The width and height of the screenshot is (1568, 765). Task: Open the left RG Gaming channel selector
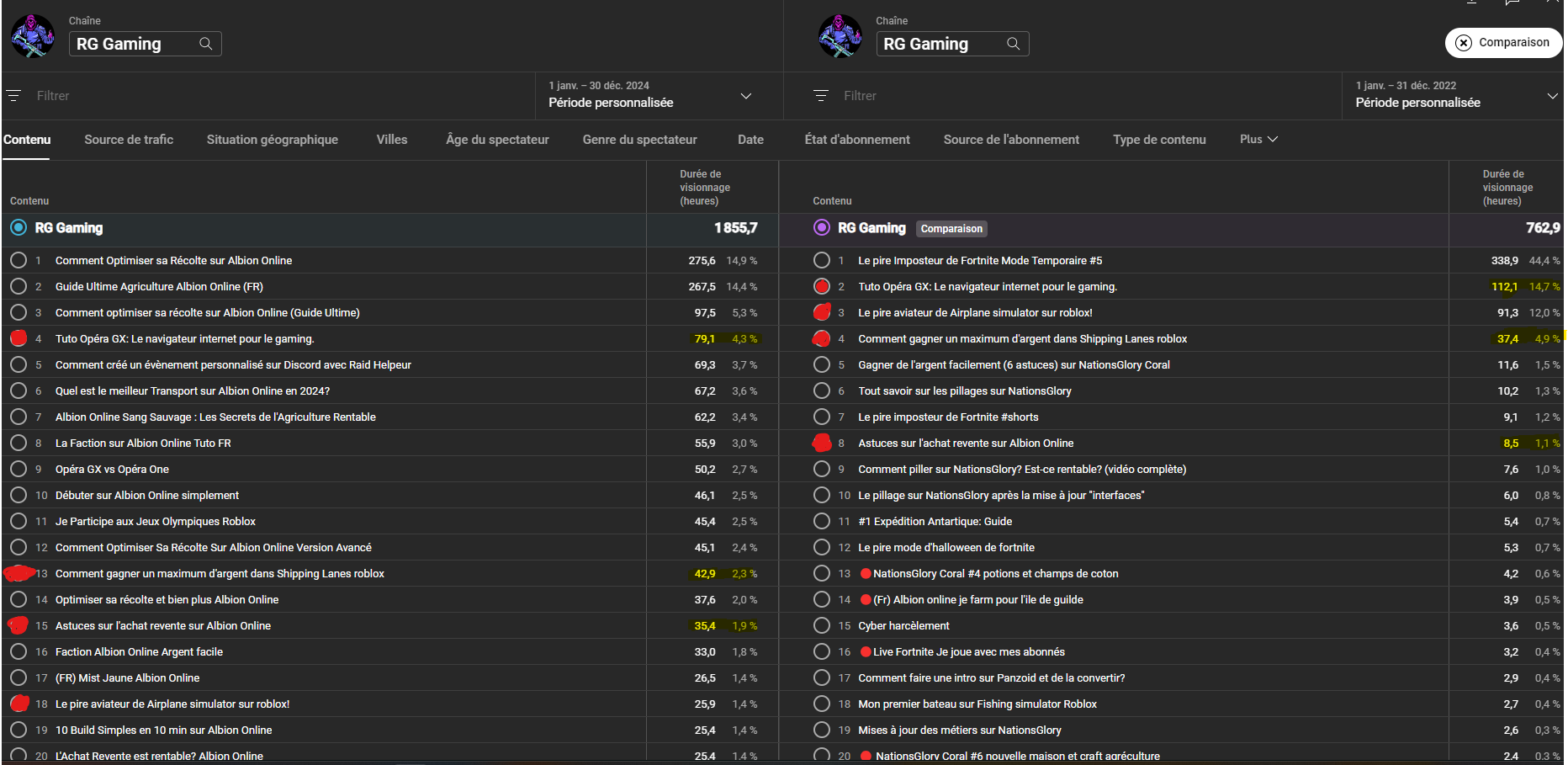(x=145, y=44)
